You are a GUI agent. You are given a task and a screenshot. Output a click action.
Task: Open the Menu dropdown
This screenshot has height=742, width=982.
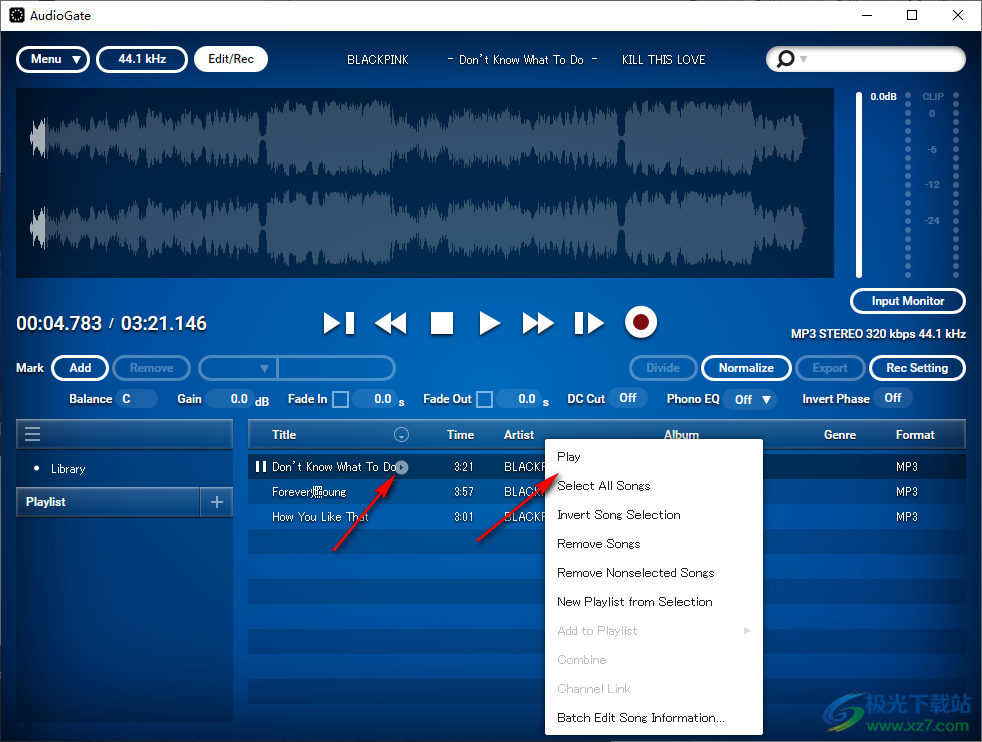click(52, 59)
